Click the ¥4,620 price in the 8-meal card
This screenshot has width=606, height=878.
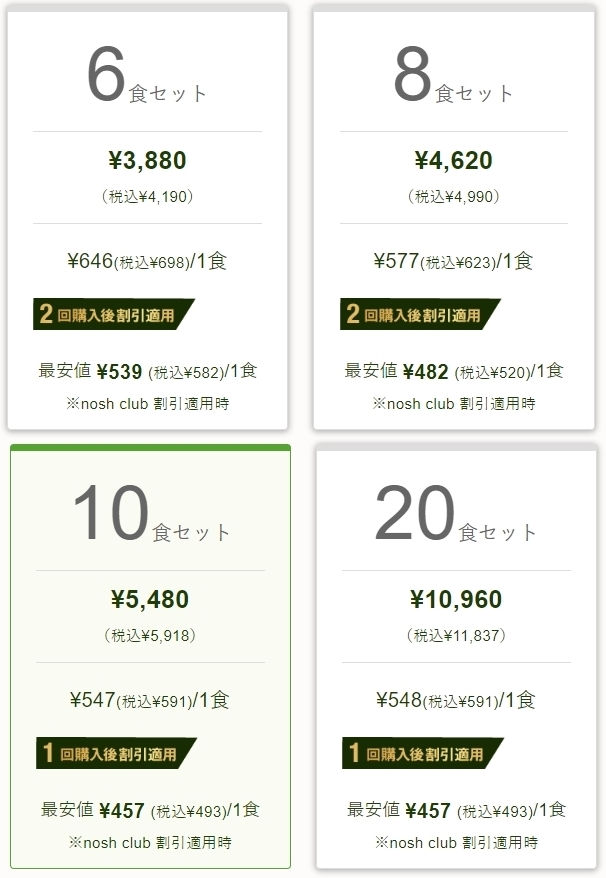tap(454, 160)
